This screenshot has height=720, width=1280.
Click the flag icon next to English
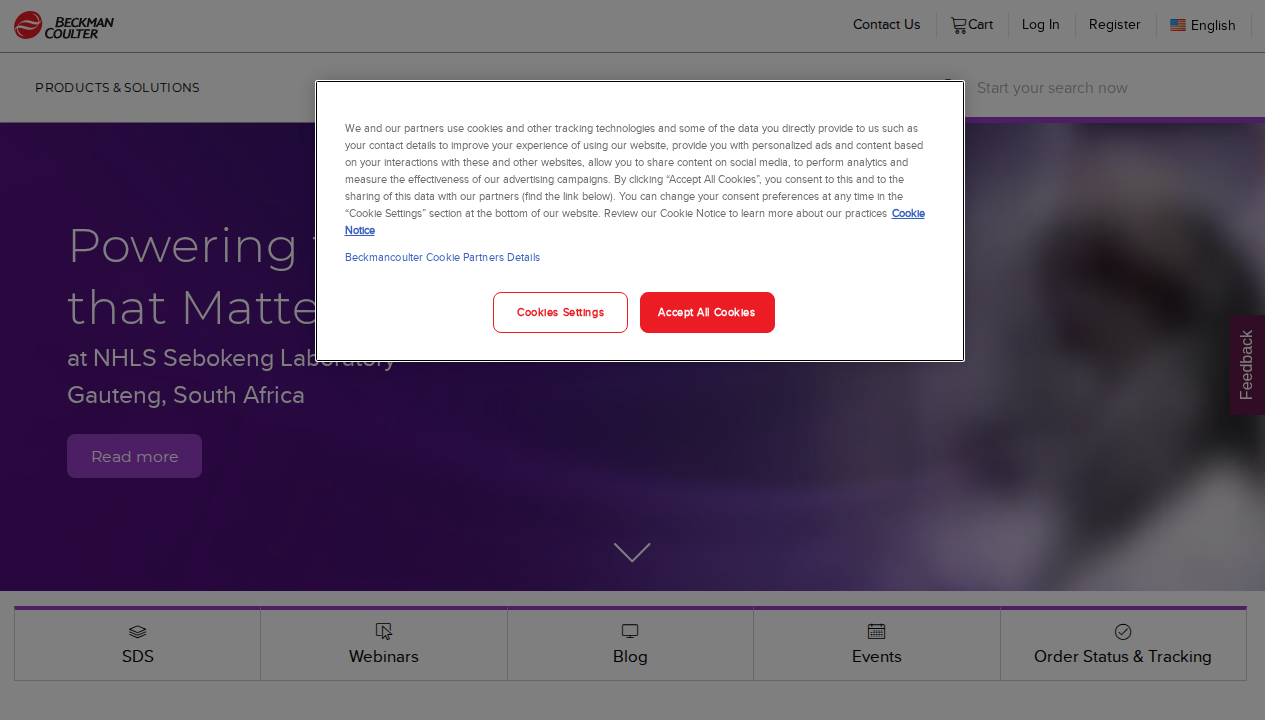coord(1178,25)
